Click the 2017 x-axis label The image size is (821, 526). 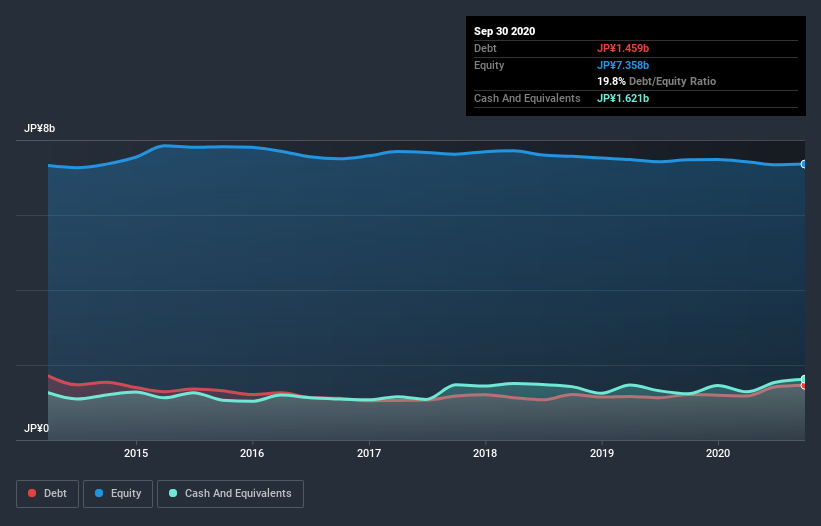click(369, 453)
